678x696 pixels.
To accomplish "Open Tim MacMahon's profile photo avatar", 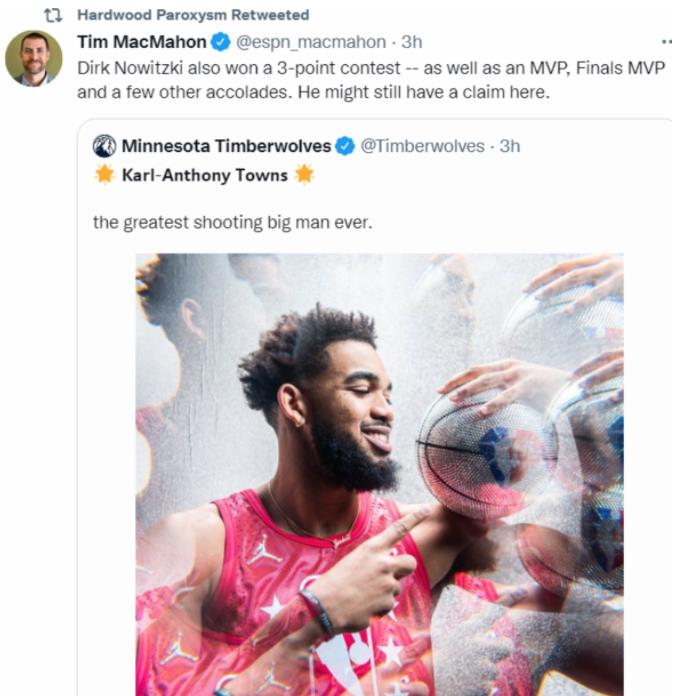I will coord(33,58).
